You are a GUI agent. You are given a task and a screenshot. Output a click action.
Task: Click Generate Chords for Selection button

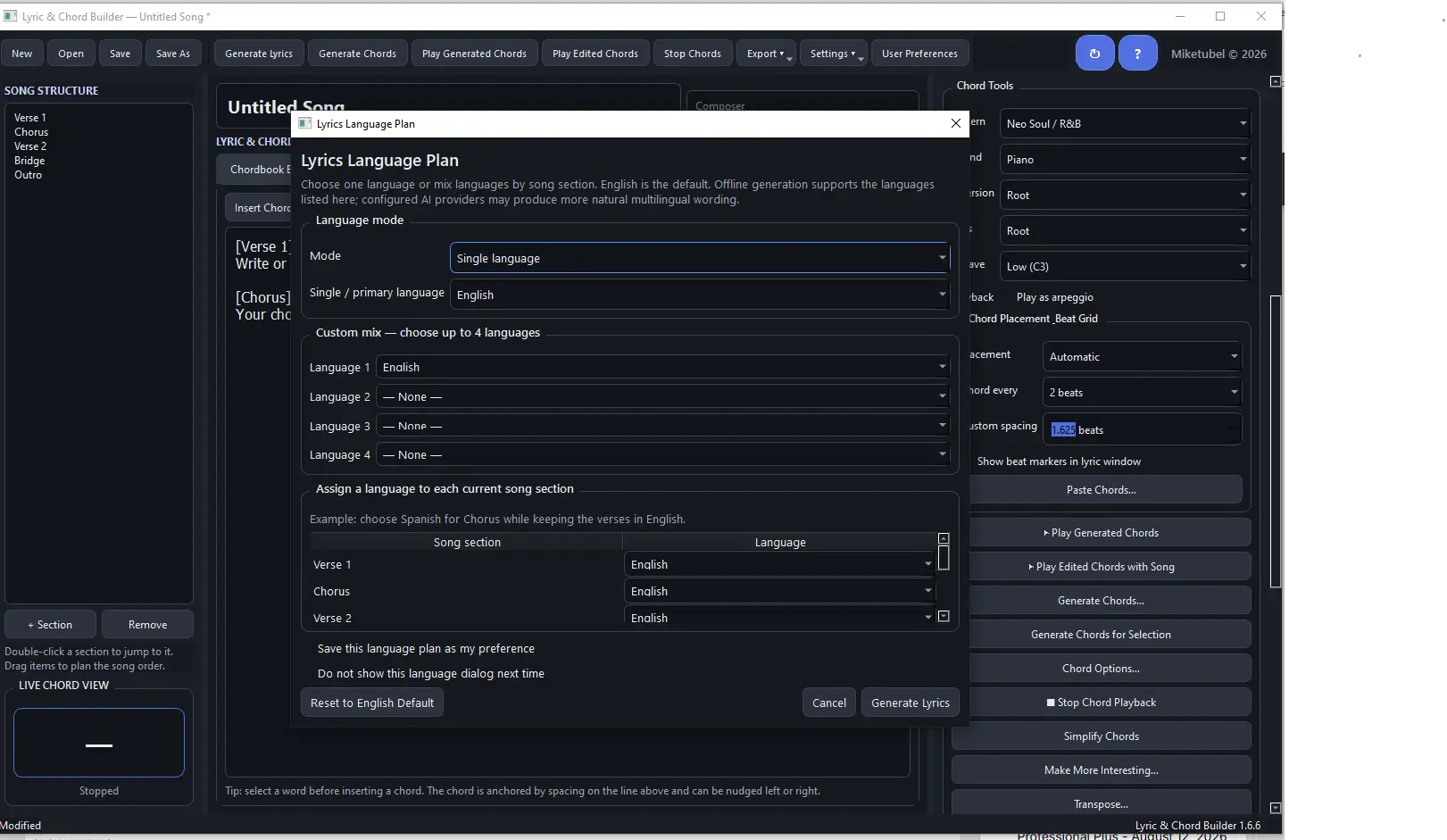[1101, 634]
